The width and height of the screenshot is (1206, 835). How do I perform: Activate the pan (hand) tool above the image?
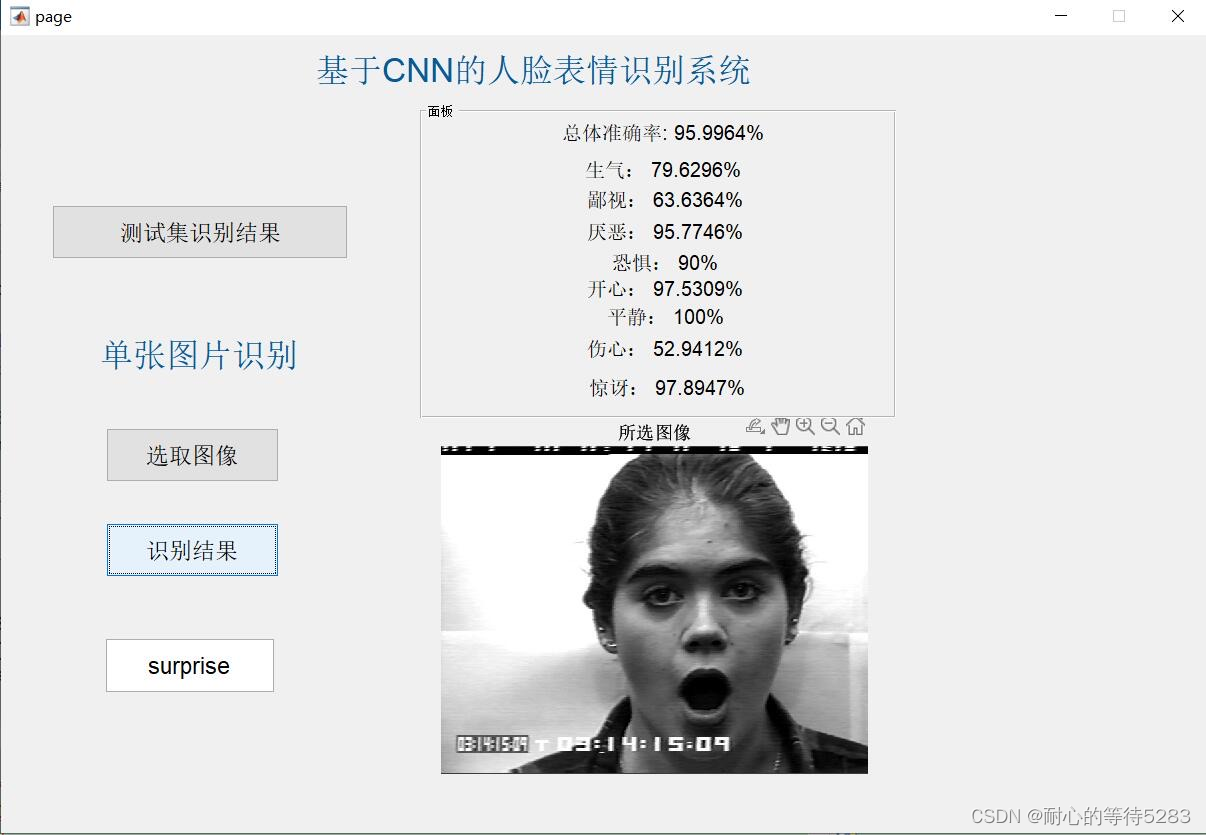click(x=780, y=426)
